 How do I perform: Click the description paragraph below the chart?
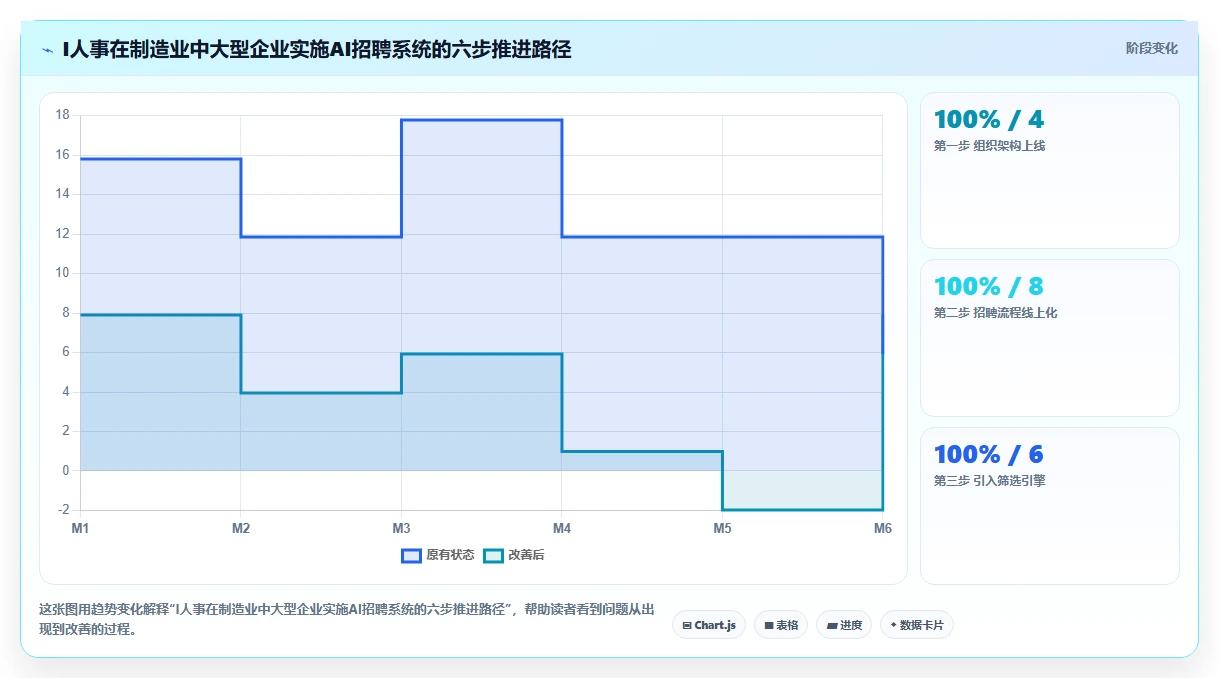coord(347,619)
